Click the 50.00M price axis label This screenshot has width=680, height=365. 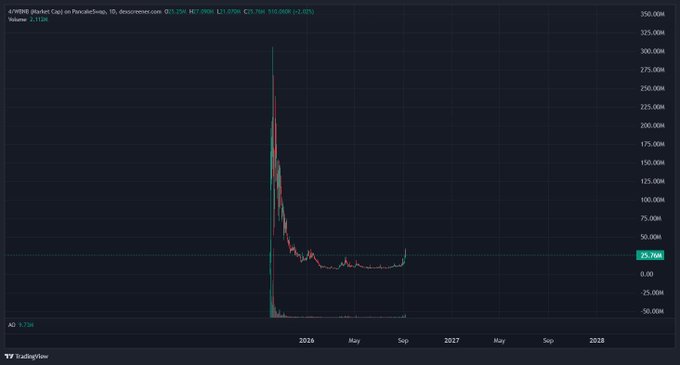tap(651, 237)
